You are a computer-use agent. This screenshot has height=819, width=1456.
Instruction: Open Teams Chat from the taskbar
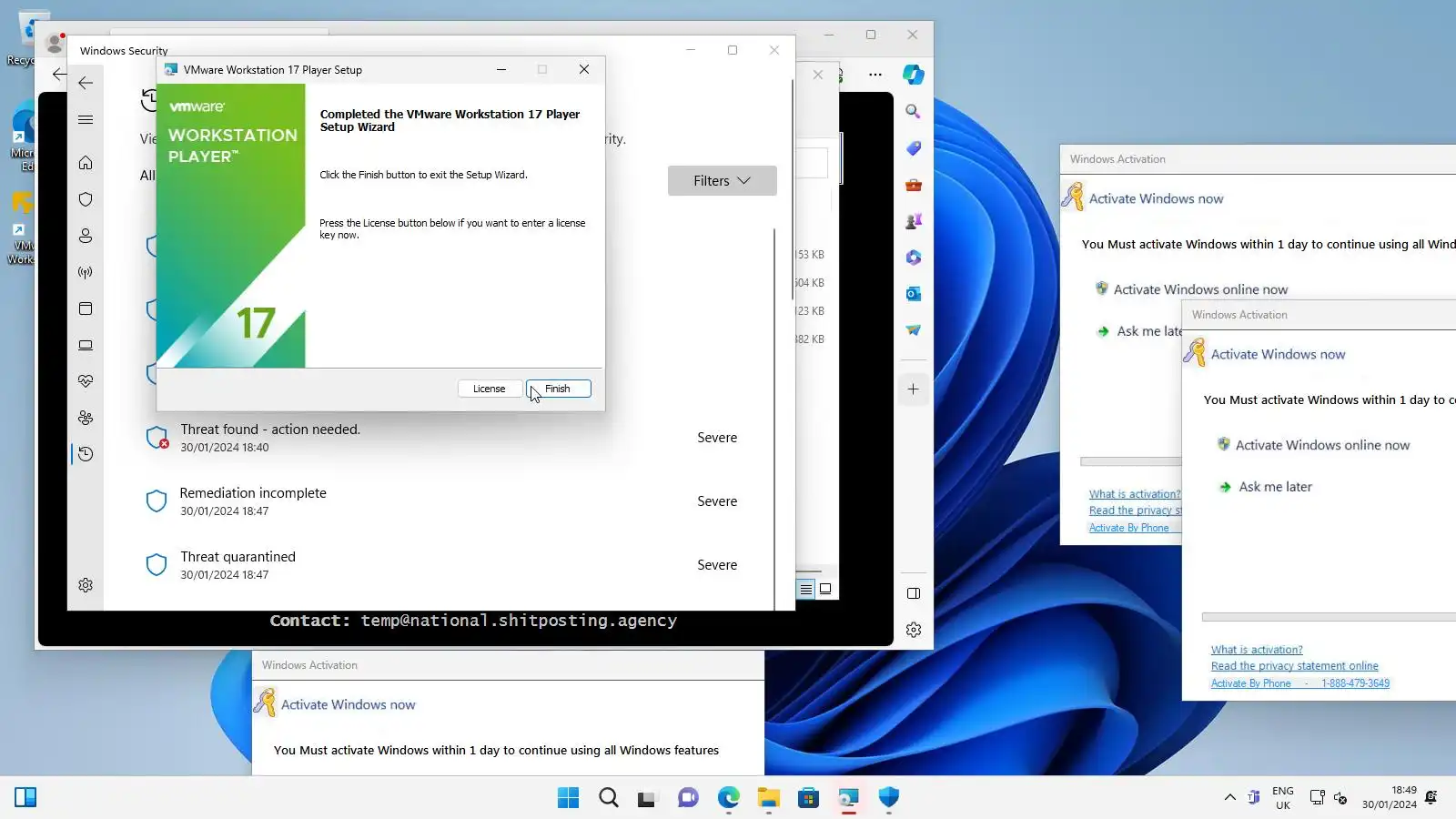click(688, 798)
